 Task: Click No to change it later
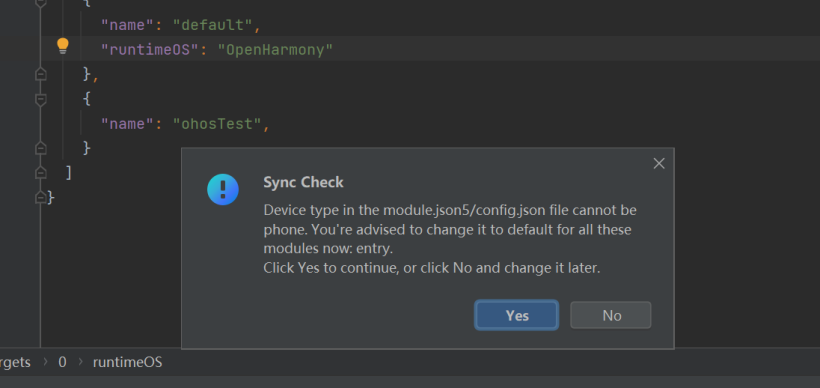611,315
